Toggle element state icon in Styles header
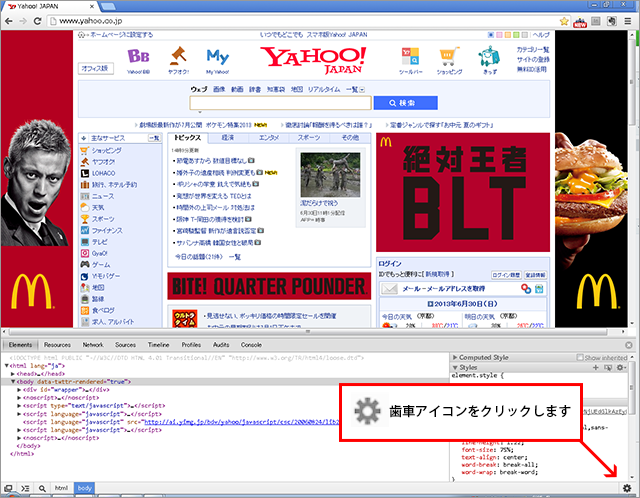The height and width of the screenshot is (498, 640). point(608,367)
